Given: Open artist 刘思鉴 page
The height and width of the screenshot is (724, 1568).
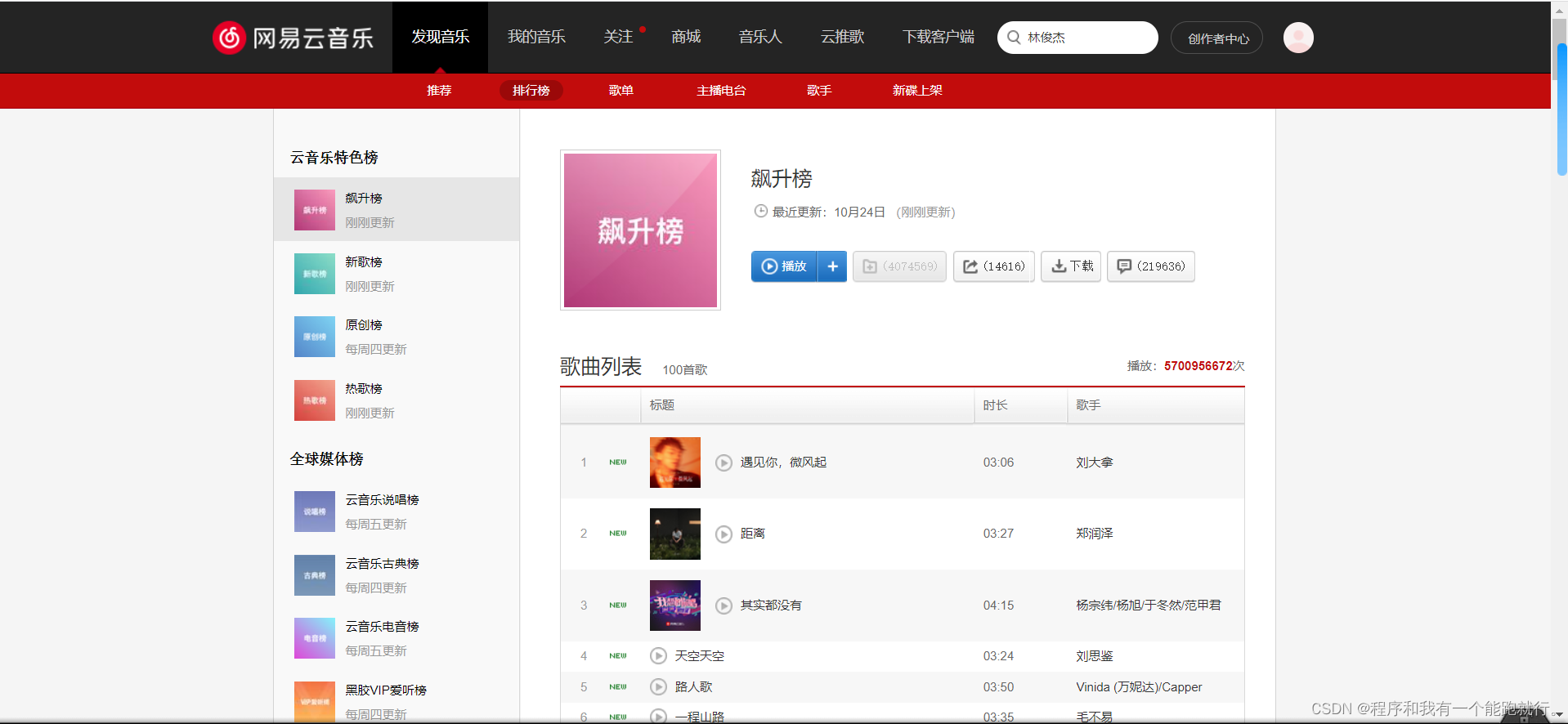Looking at the screenshot, I should [x=1095, y=656].
